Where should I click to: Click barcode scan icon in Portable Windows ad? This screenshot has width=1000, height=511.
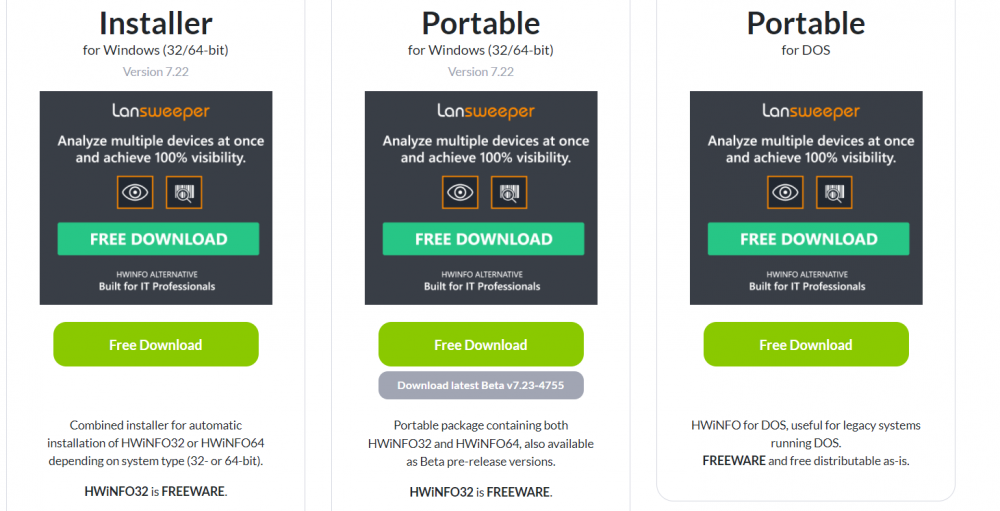tap(509, 192)
